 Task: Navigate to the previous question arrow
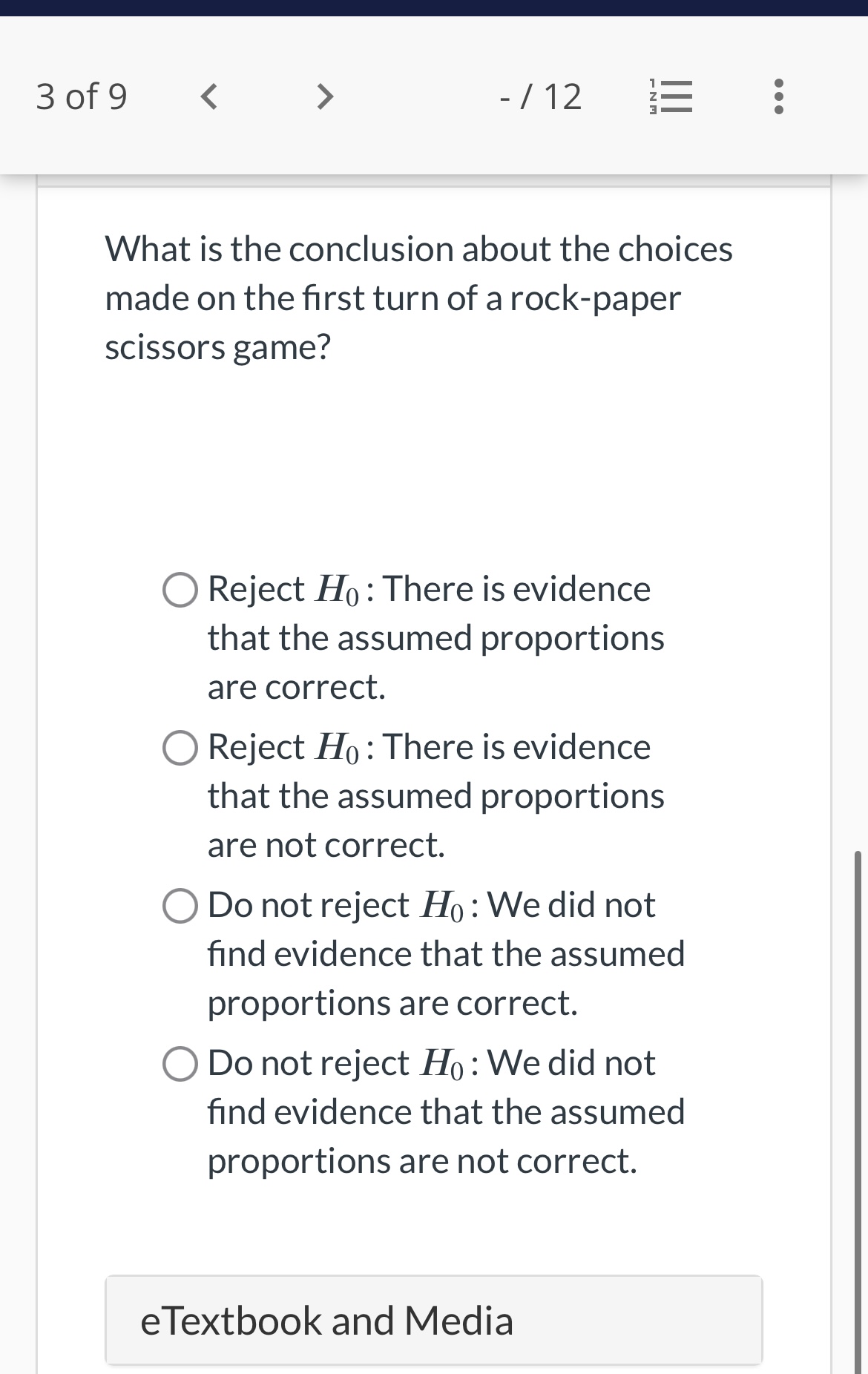pos(210,96)
